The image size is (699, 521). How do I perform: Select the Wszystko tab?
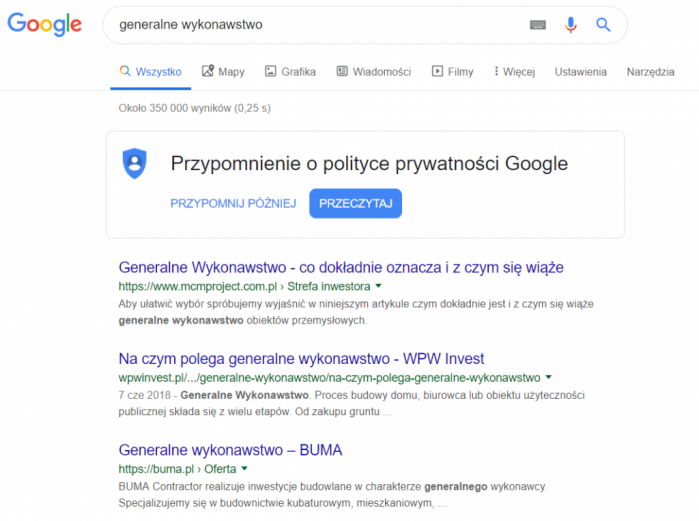click(150, 72)
